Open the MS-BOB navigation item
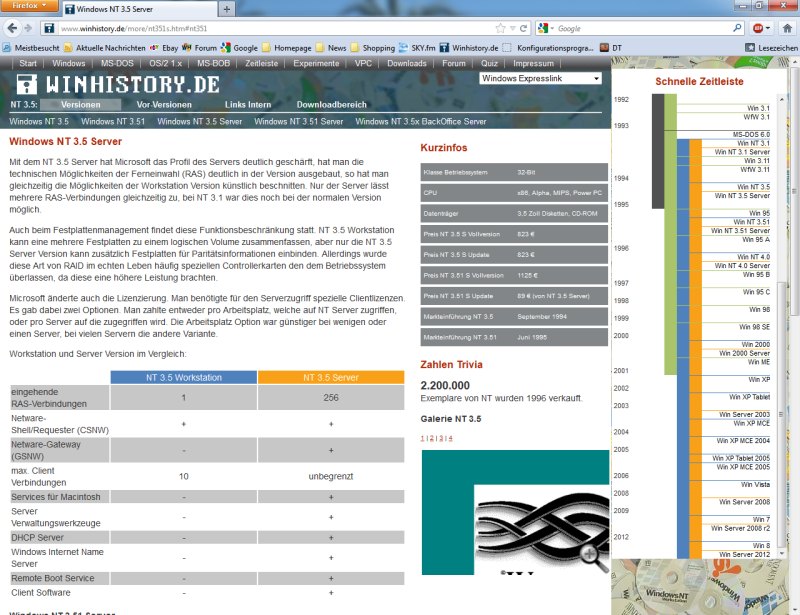The image size is (800, 615). click(x=213, y=63)
